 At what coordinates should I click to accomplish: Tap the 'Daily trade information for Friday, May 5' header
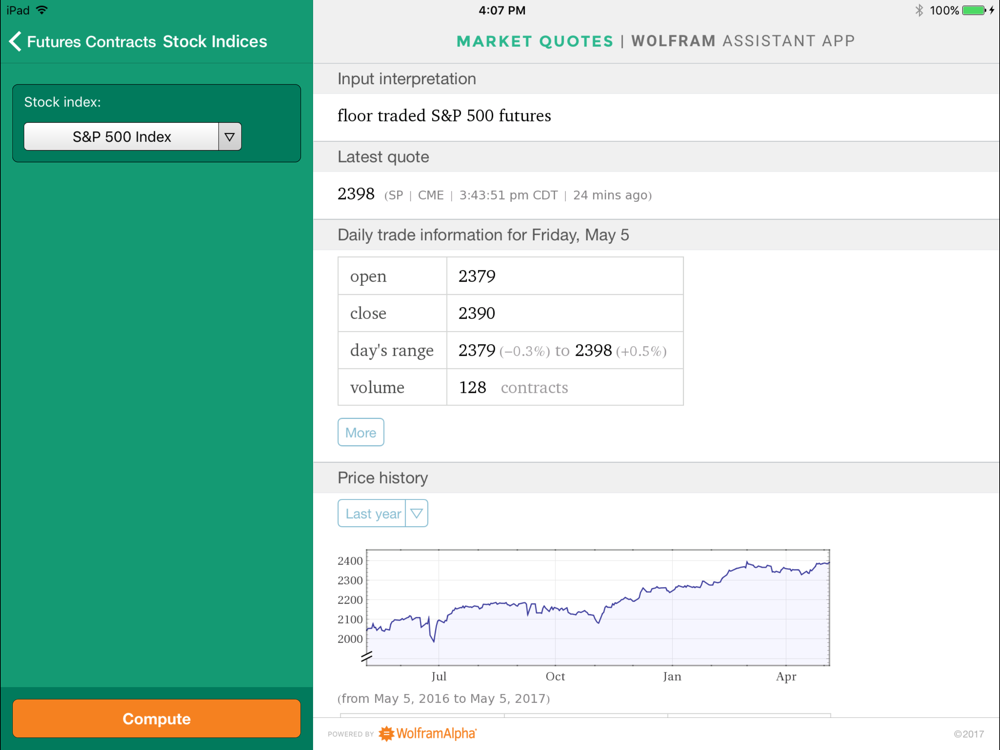[483, 235]
